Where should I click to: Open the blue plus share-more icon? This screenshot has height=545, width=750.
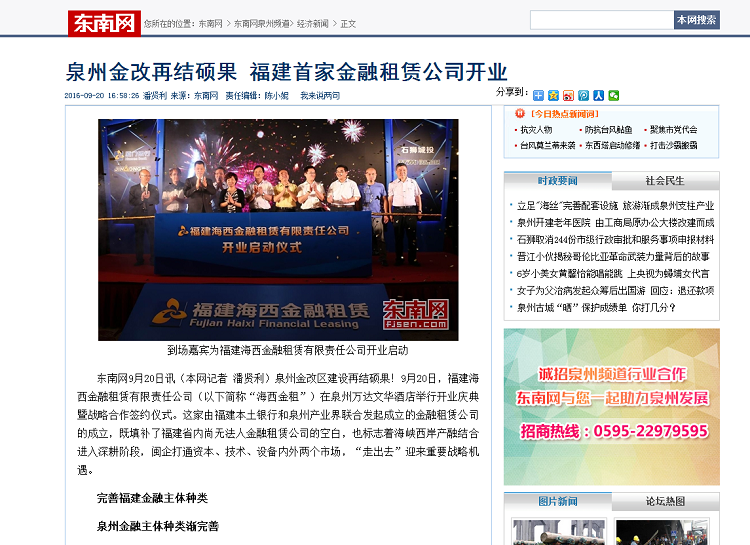coord(538,96)
